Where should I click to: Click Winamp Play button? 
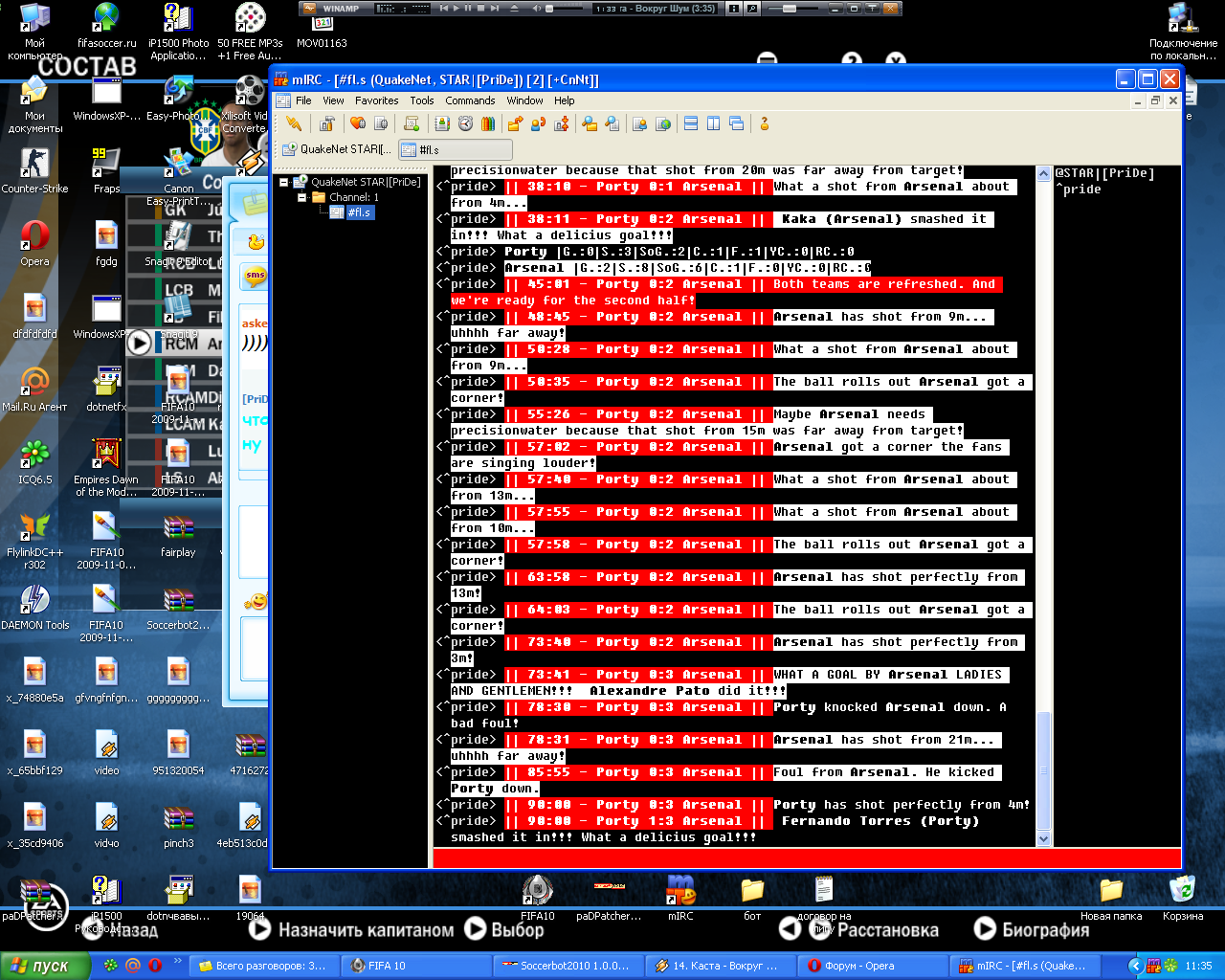[455, 9]
